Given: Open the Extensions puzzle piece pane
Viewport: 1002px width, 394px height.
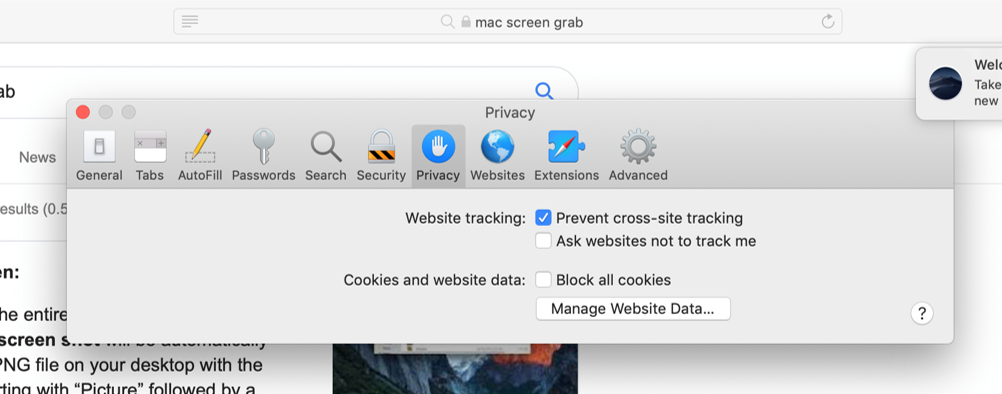Looking at the screenshot, I should pyautogui.click(x=566, y=156).
